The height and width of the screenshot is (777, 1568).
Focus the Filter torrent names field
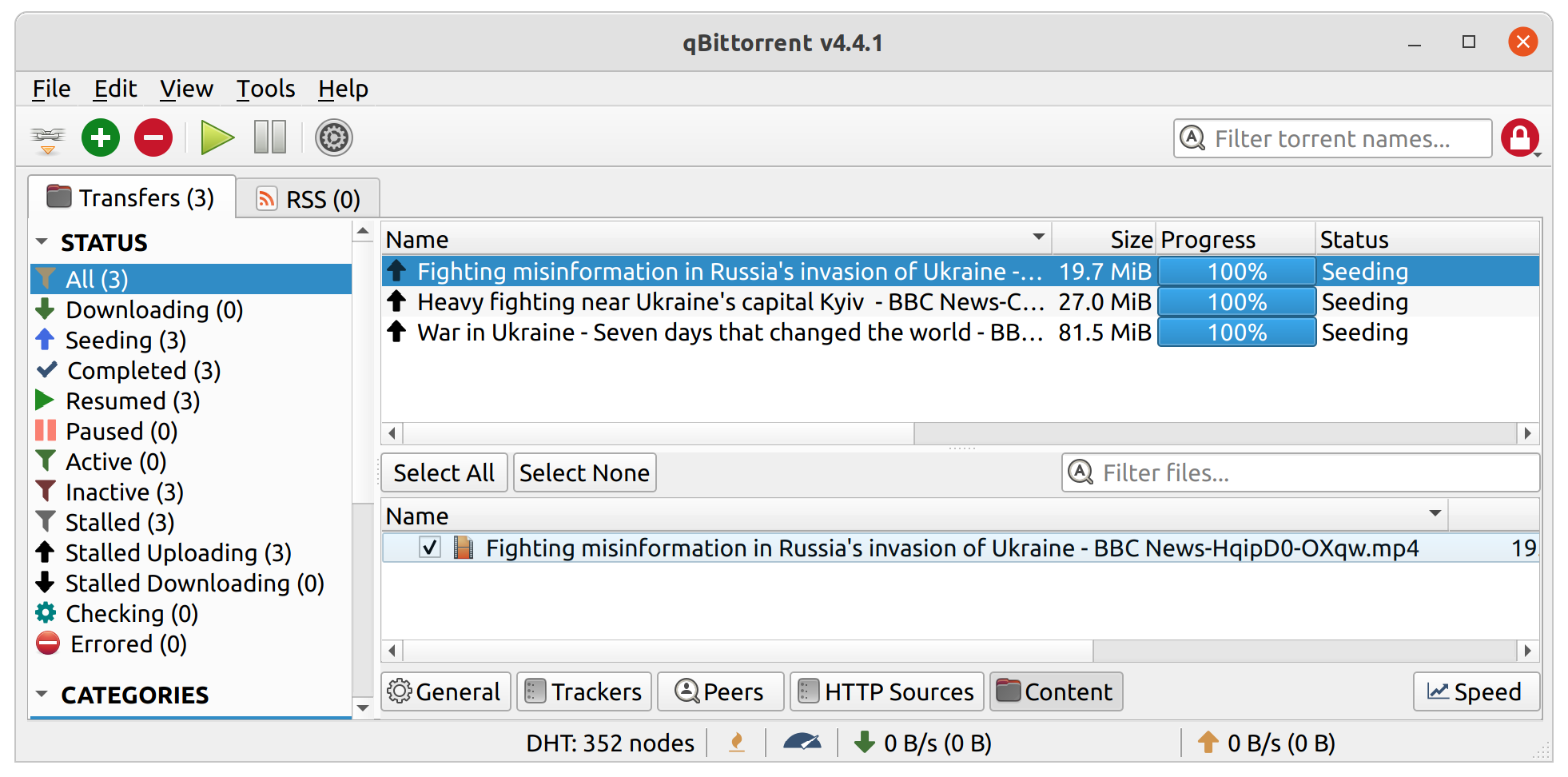coord(1332,138)
